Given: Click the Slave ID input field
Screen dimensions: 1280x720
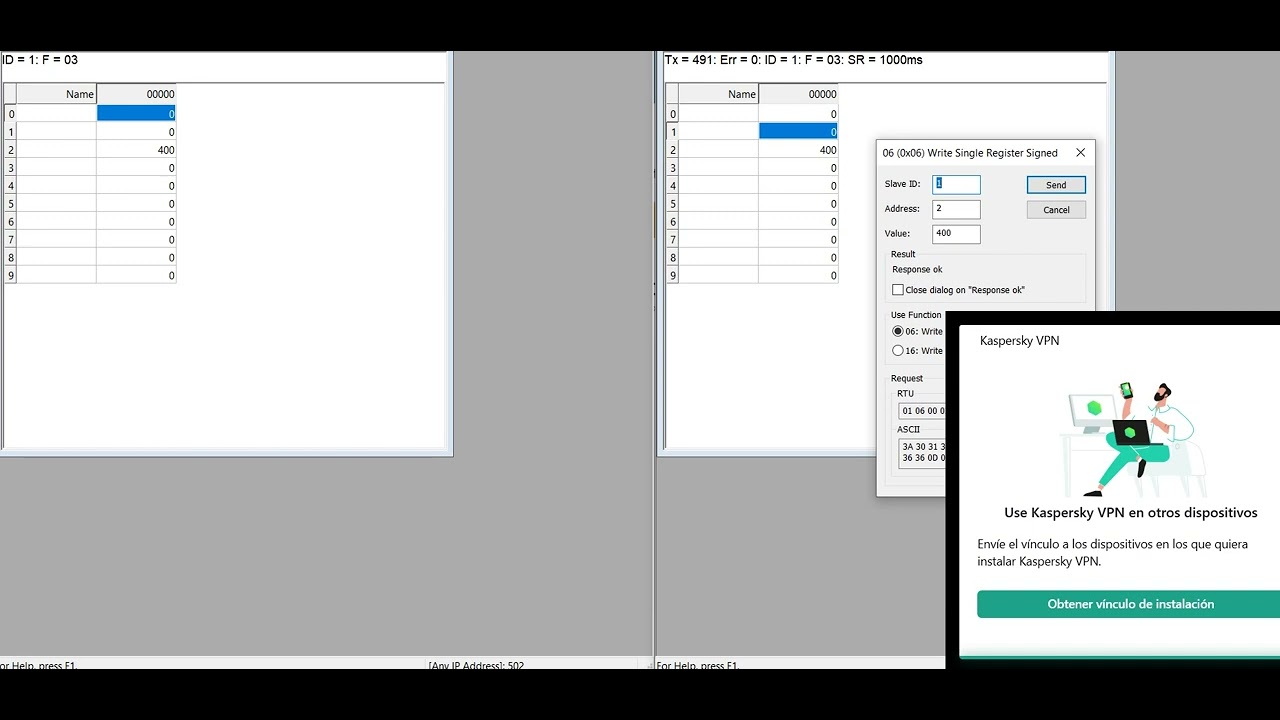Looking at the screenshot, I should [x=956, y=184].
